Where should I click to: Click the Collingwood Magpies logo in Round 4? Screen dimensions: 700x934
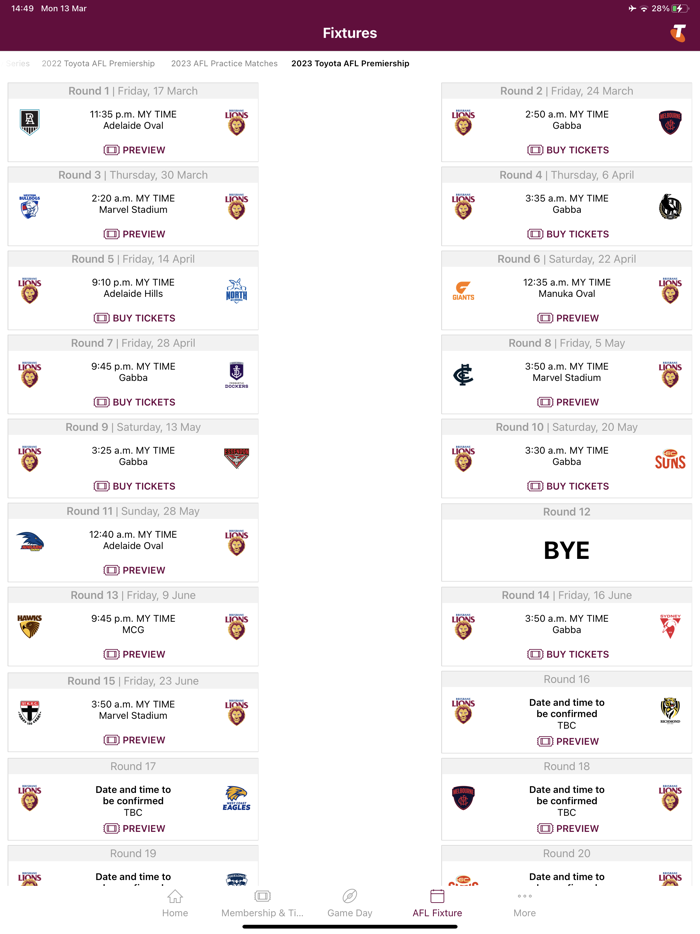[669, 207]
